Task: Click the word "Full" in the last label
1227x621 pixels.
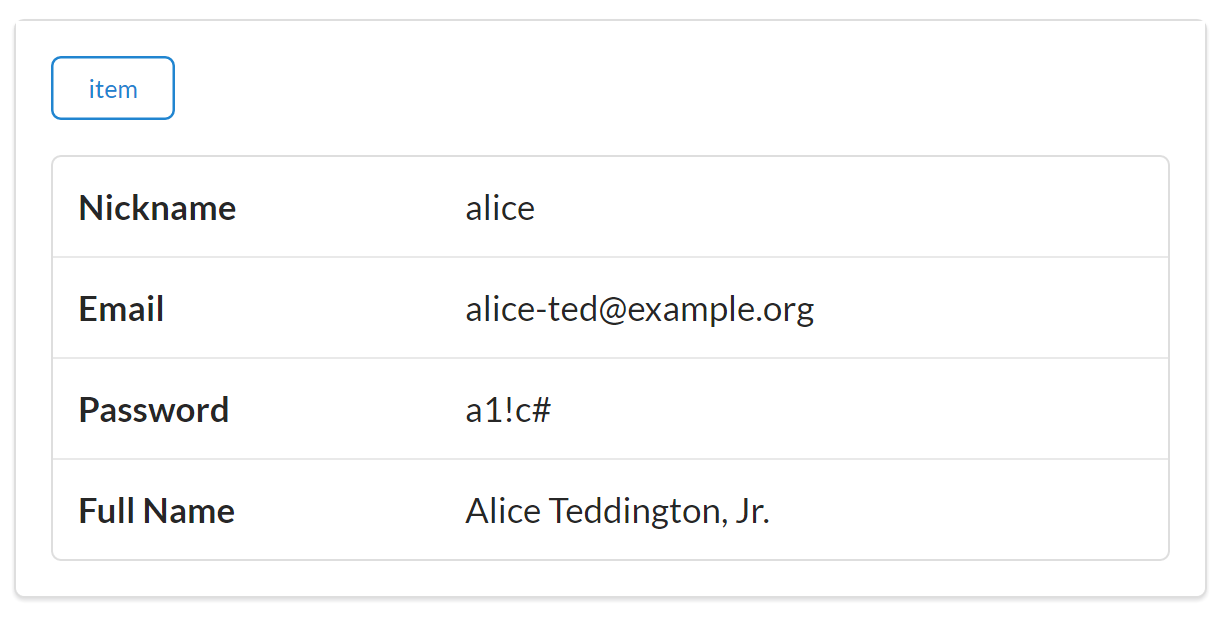Action: tap(106, 511)
